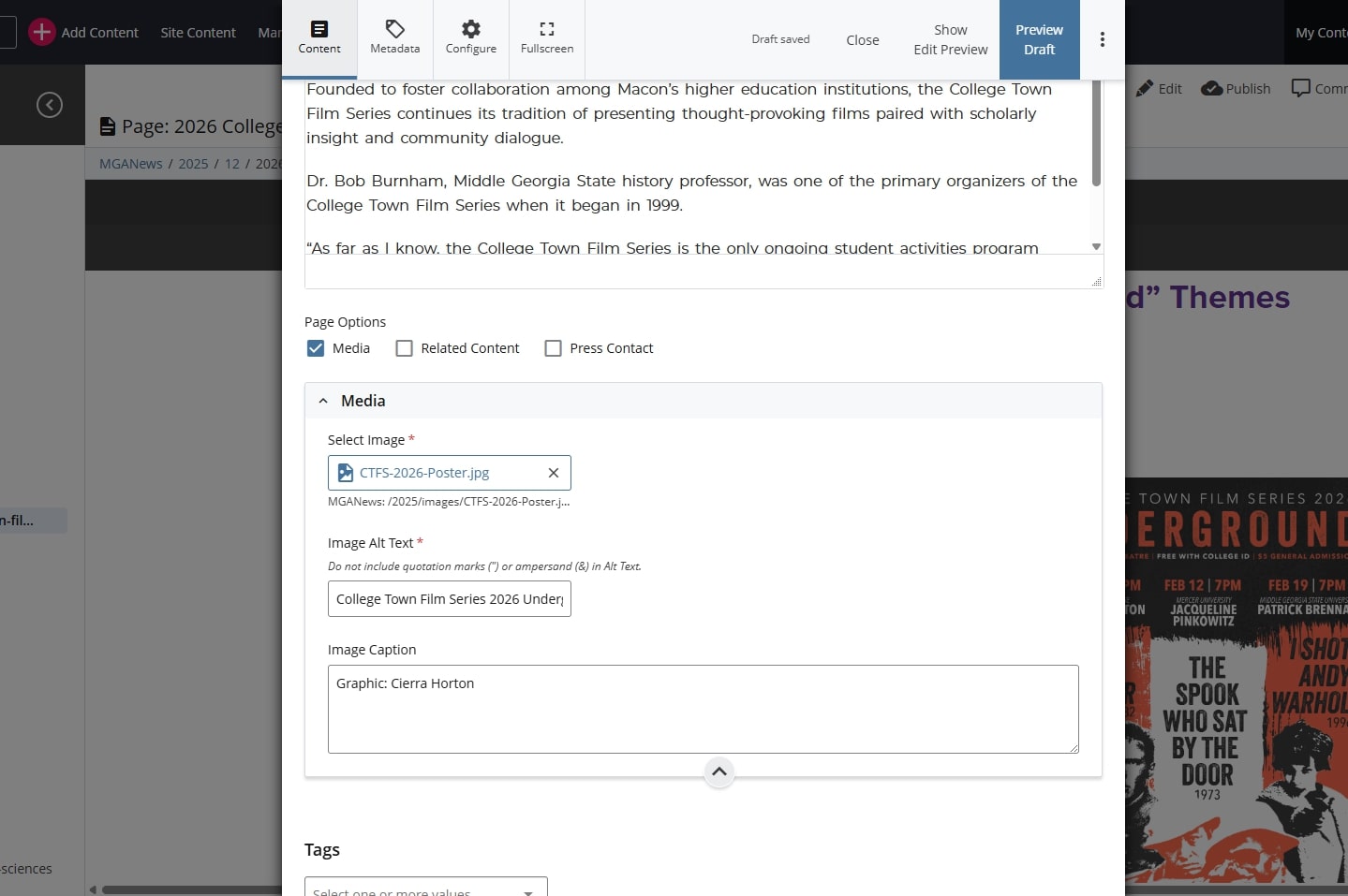The height and width of the screenshot is (896, 1348).
Task: Open the Tags select values dropdown
Action: point(426,889)
